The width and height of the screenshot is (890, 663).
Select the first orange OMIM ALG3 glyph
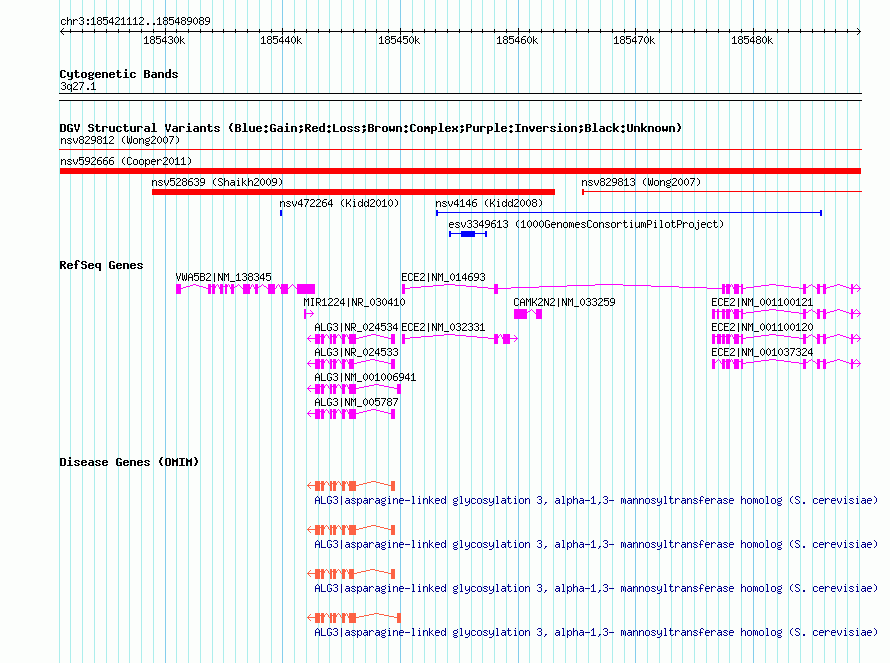tap(351, 485)
